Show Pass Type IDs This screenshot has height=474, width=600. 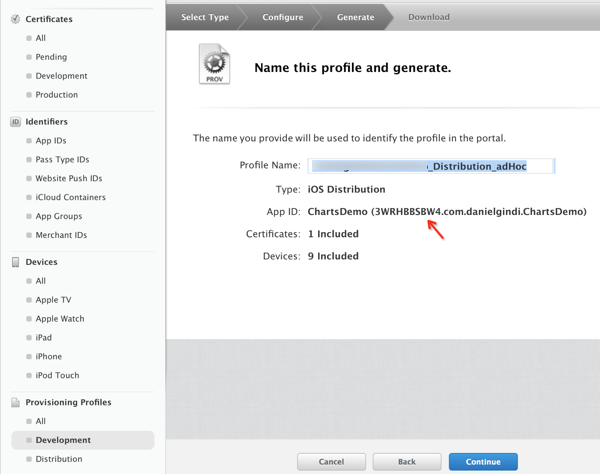coord(62,160)
